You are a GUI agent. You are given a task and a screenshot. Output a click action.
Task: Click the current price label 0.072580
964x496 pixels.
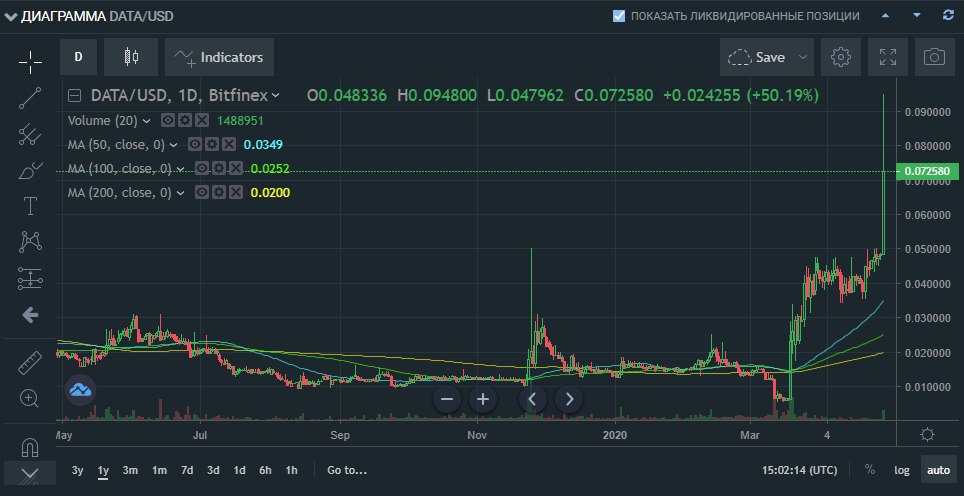(x=928, y=171)
